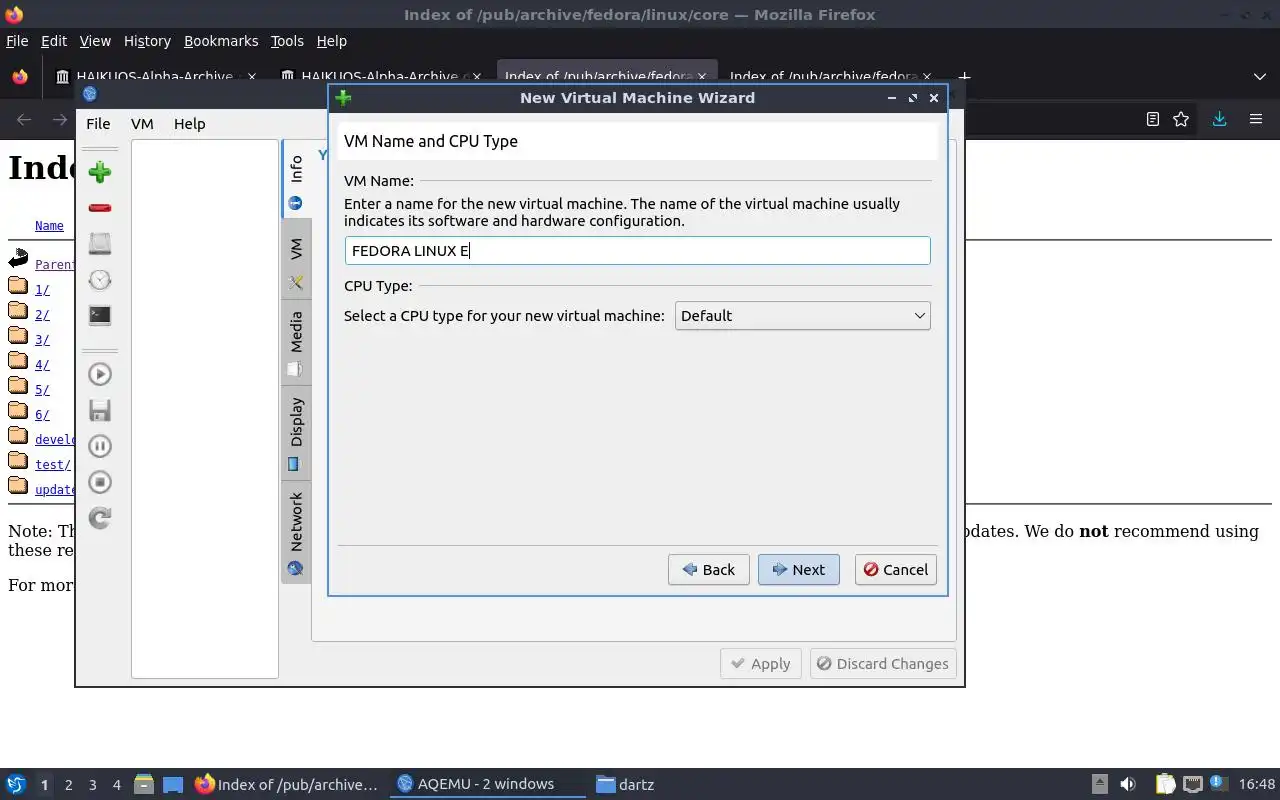Image resolution: width=1280 pixels, height=800 pixels.
Task: Switch to virtual desktop 3
Action: coord(93,785)
